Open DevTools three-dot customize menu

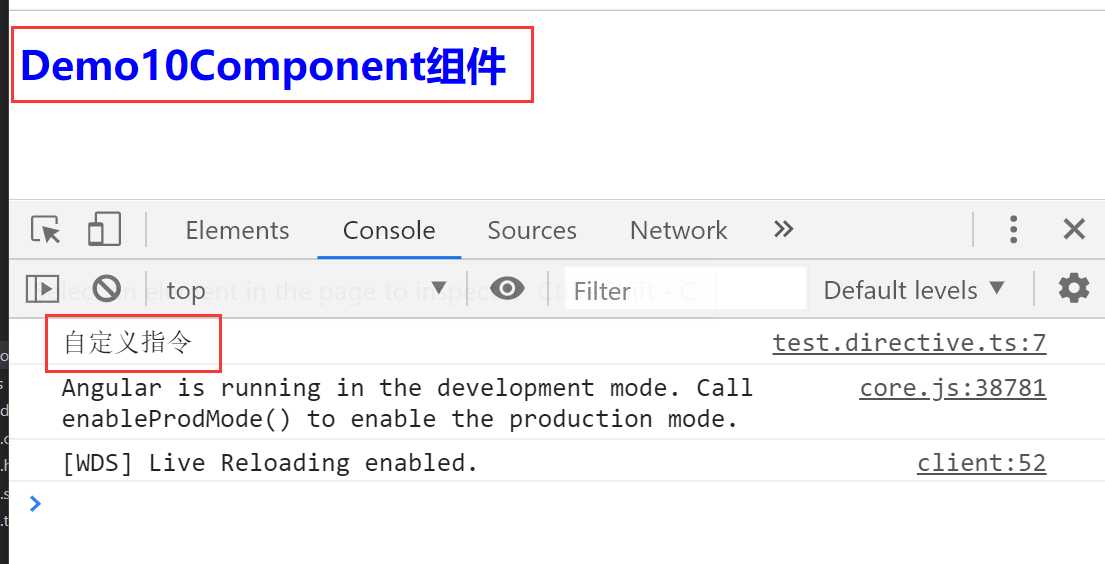pyautogui.click(x=1013, y=230)
